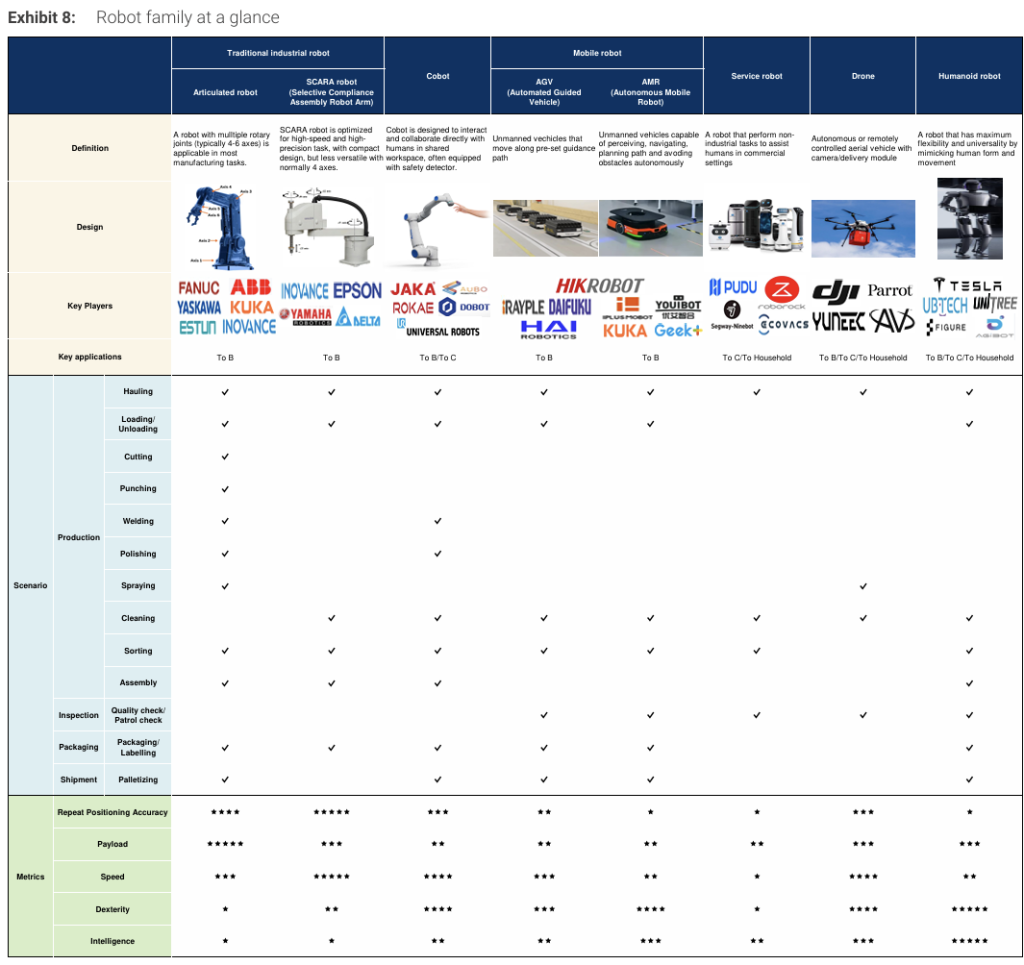Click the ABB logo

(x=251, y=287)
